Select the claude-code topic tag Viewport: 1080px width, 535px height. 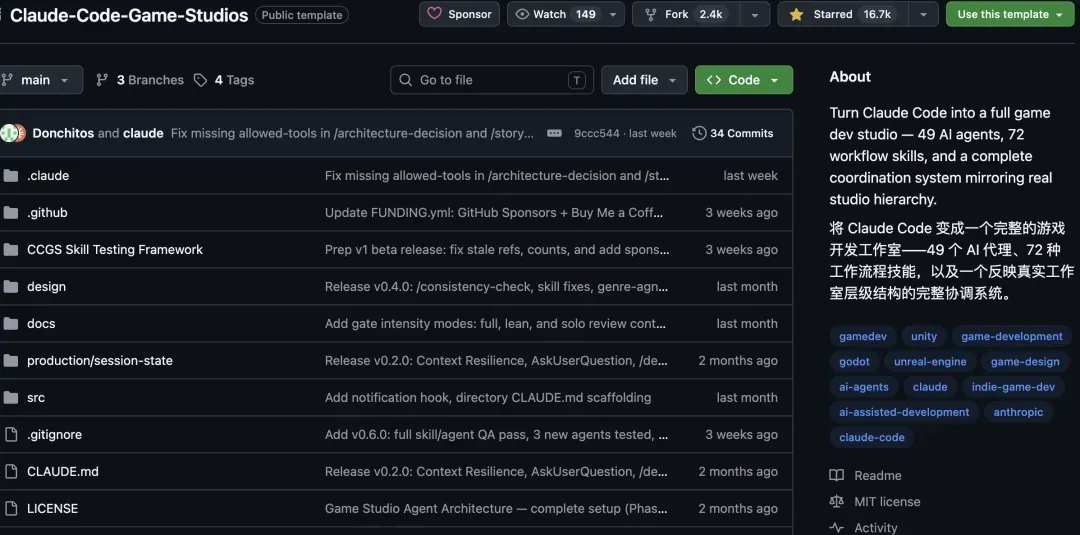(x=871, y=437)
